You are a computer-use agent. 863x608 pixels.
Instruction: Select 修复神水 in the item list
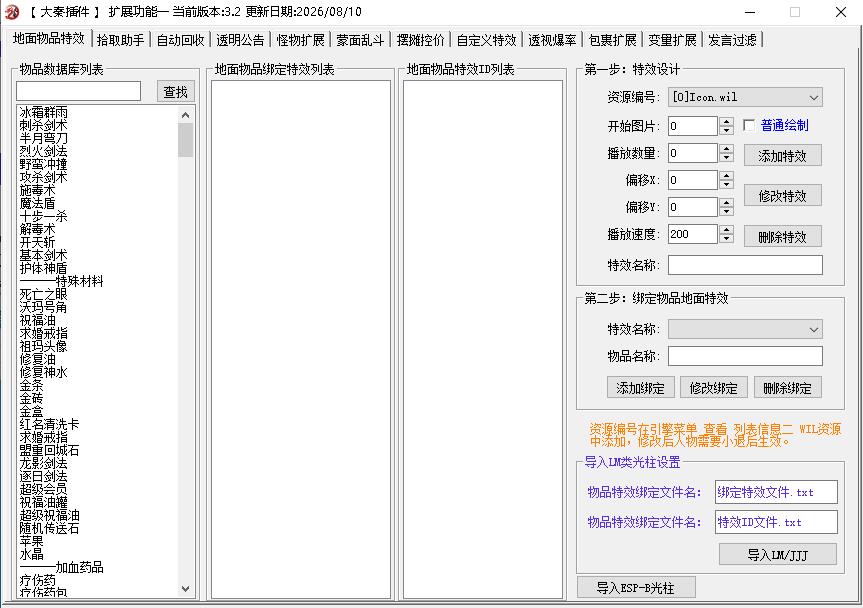43,372
